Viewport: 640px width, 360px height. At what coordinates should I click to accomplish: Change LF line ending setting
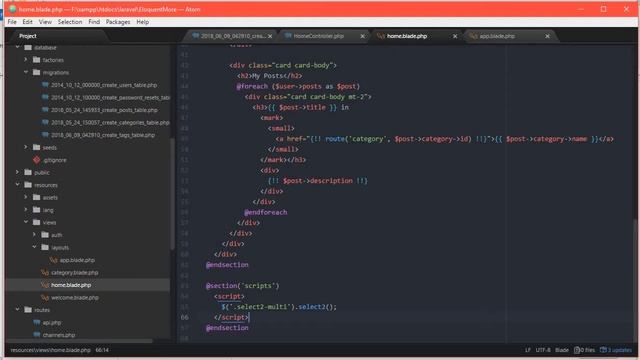pyautogui.click(x=528, y=350)
